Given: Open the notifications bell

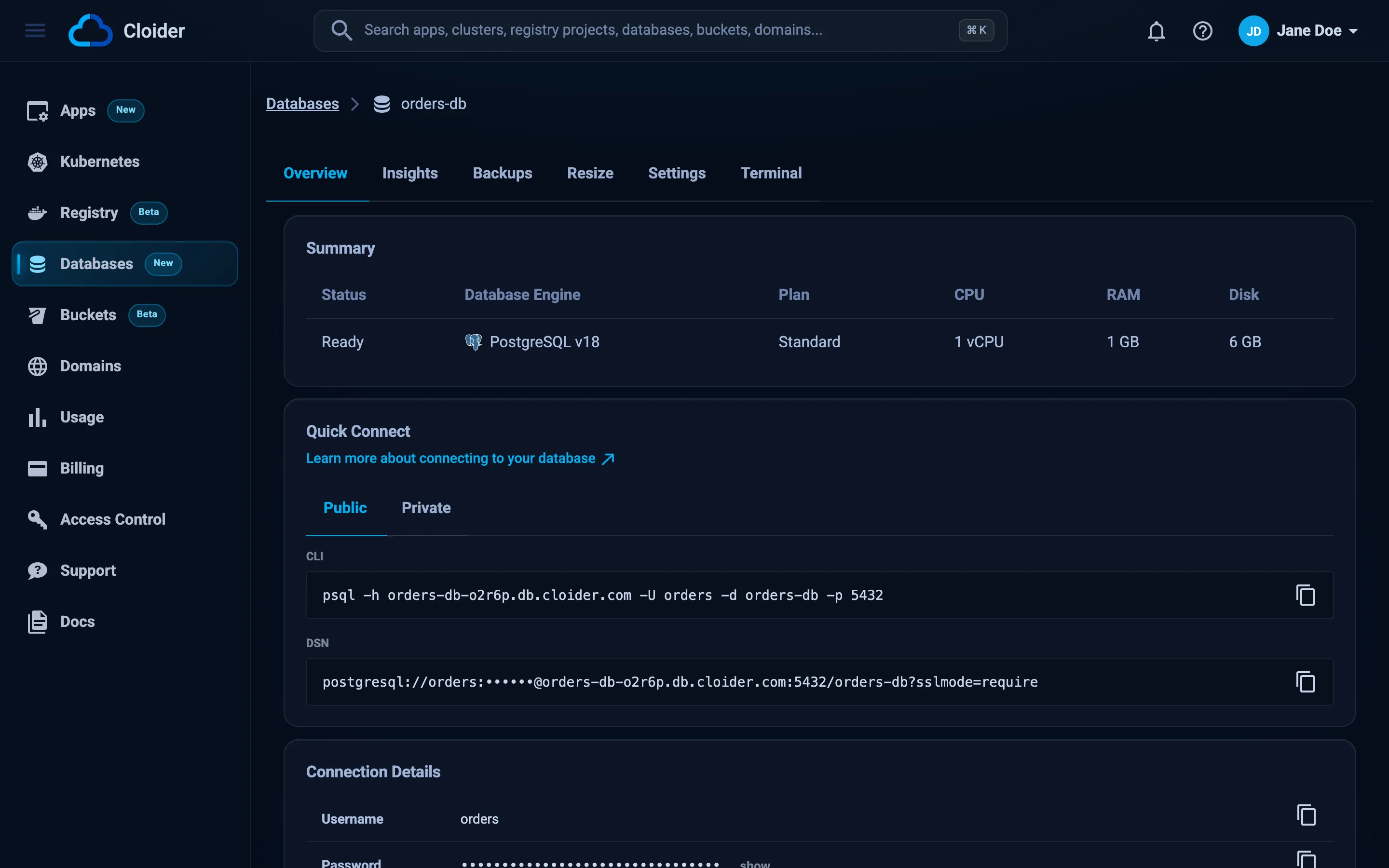Looking at the screenshot, I should click(x=1156, y=30).
